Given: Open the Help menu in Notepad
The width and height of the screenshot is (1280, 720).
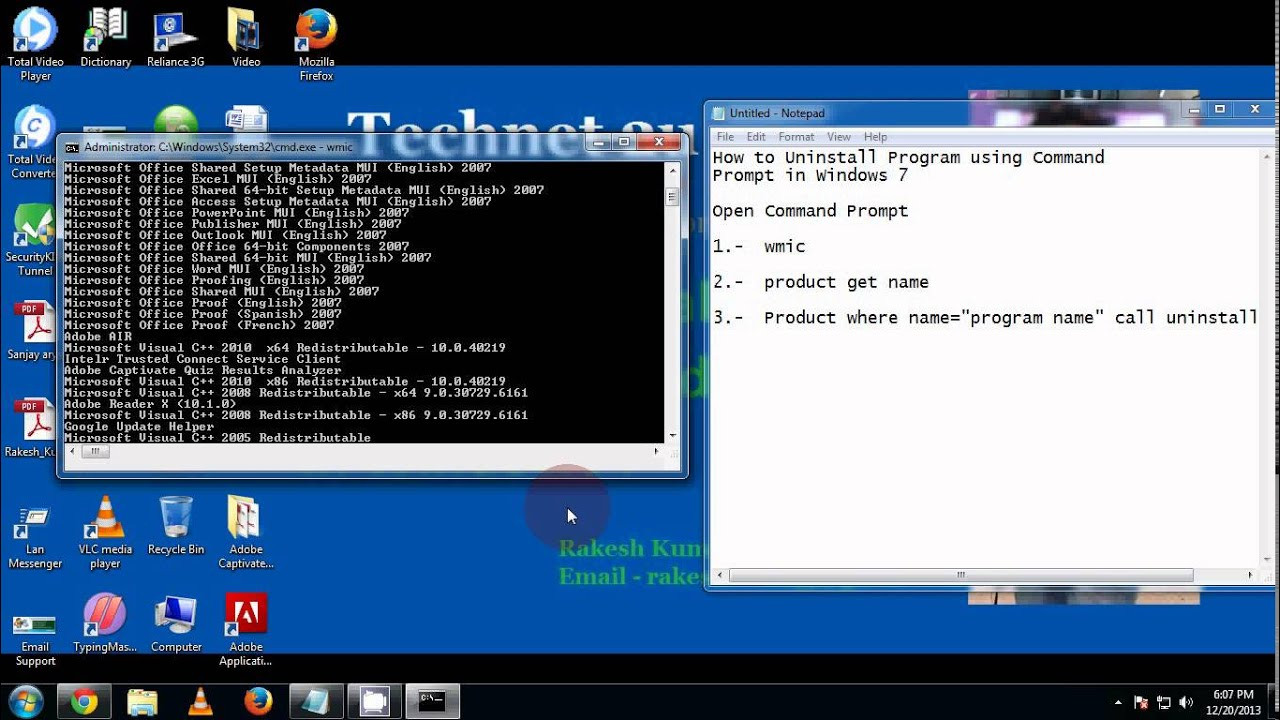Looking at the screenshot, I should tap(875, 137).
